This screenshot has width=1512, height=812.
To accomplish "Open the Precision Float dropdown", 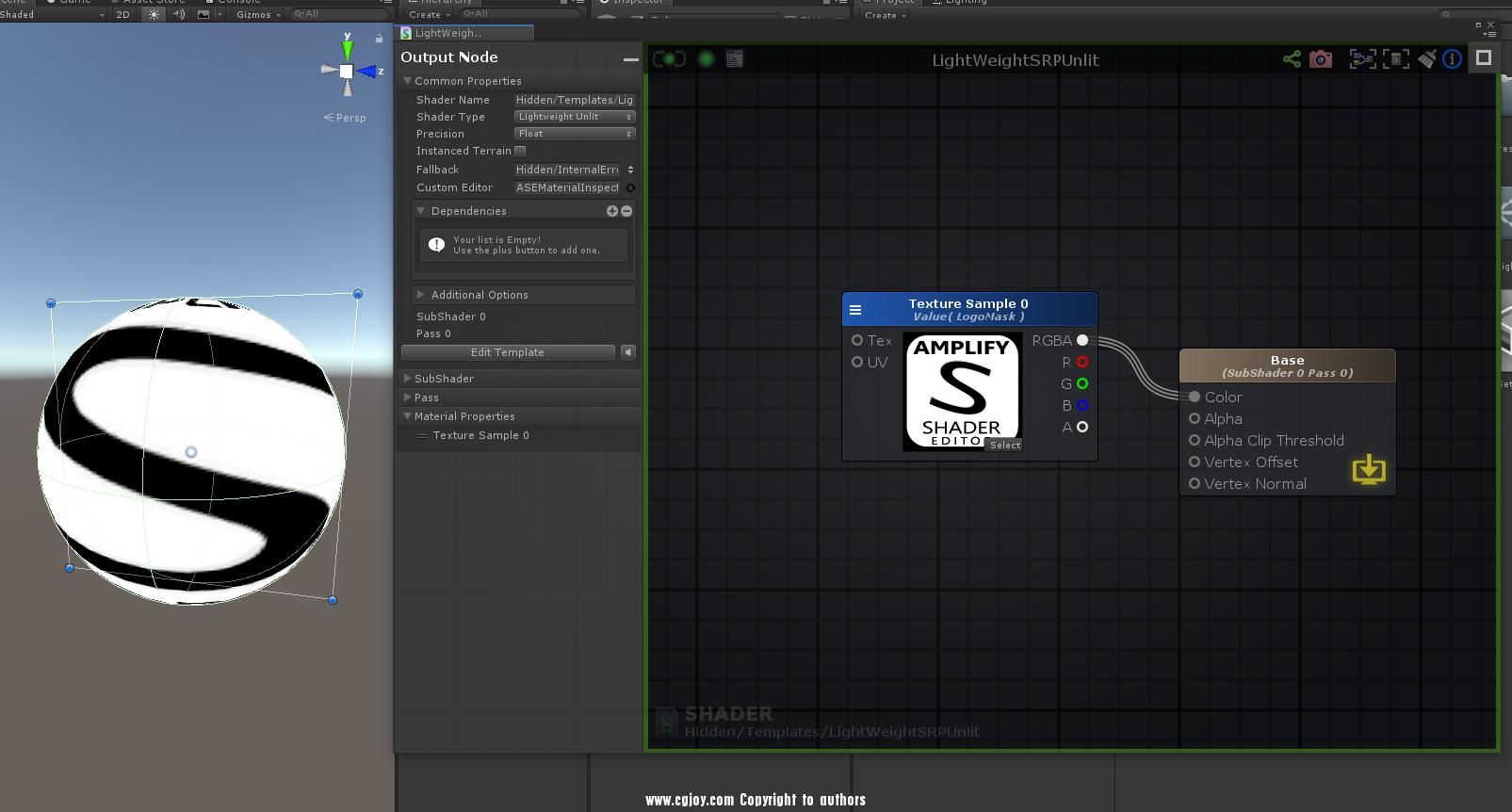I will 575,134.
